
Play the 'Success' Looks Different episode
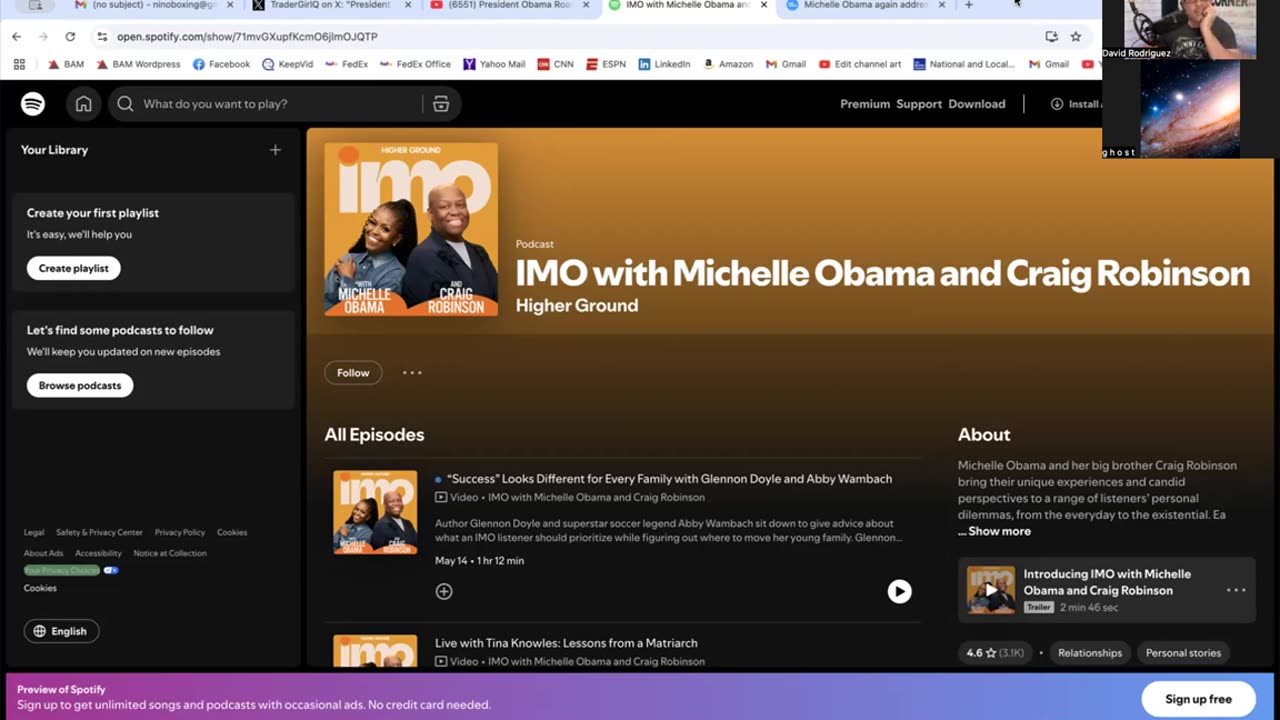click(x=899, y=591)
